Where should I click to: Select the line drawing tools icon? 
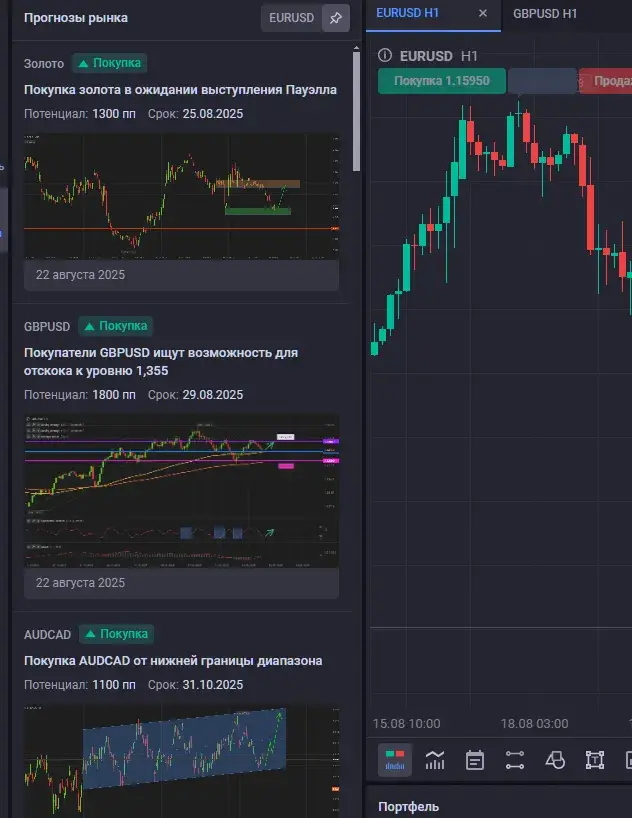[515, 760]
